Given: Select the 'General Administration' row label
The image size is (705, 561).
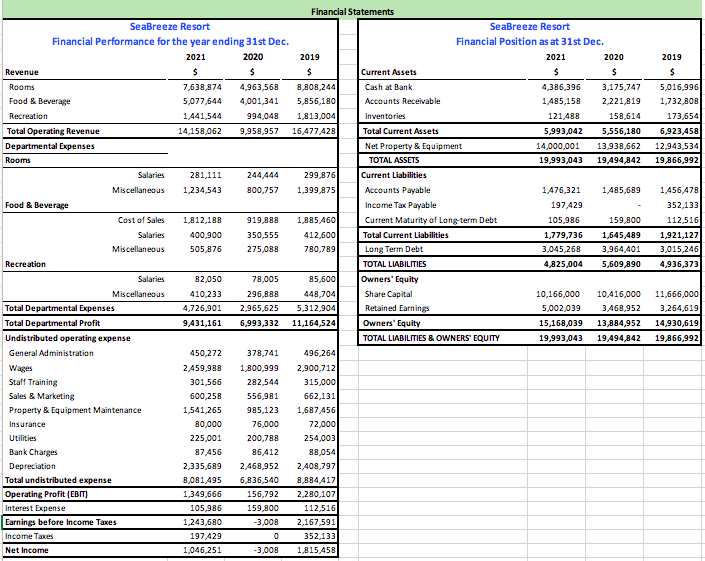Looking at the screenshot, I should [x=51, y=353].
